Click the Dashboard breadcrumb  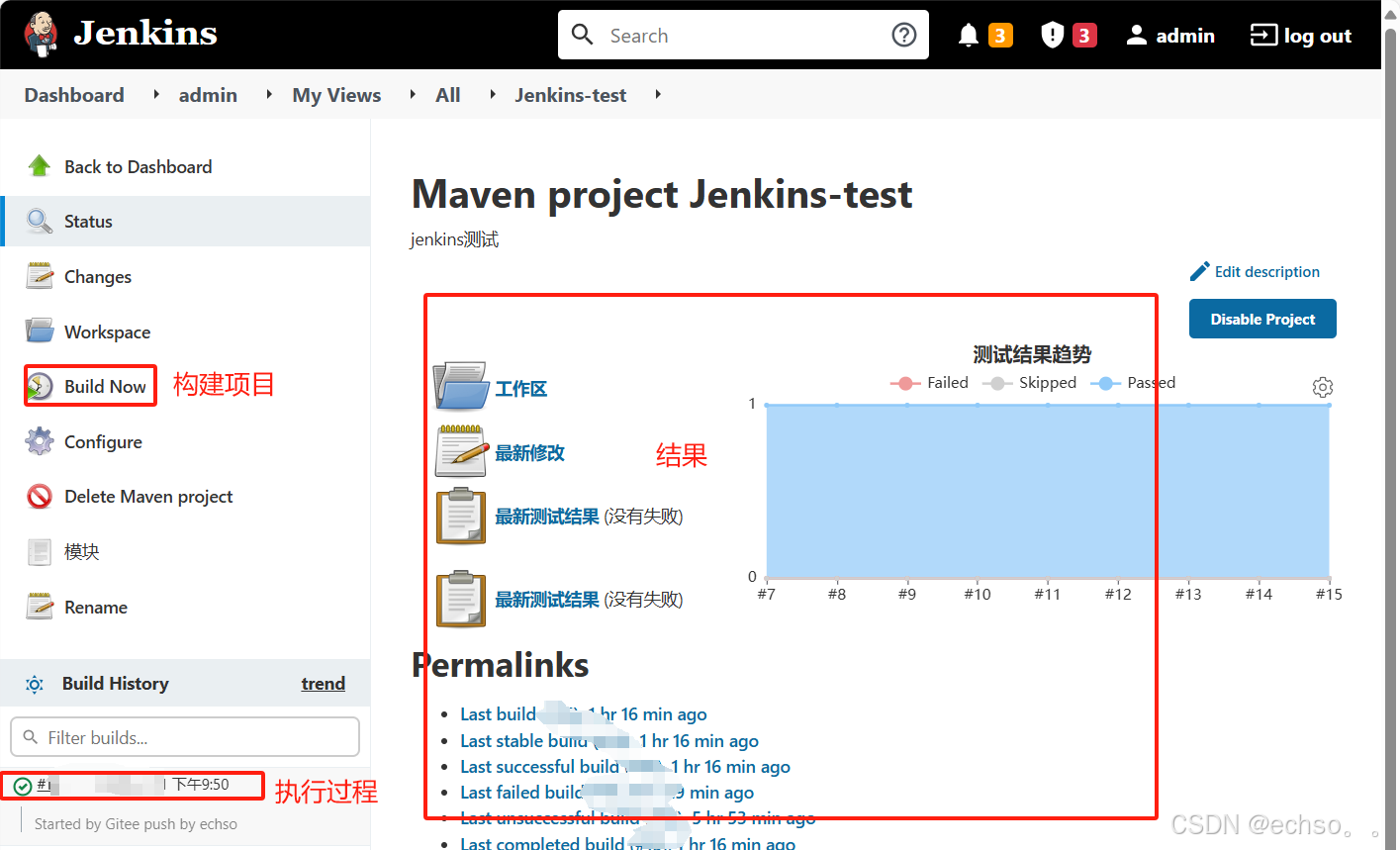click(x=74, y=95)
